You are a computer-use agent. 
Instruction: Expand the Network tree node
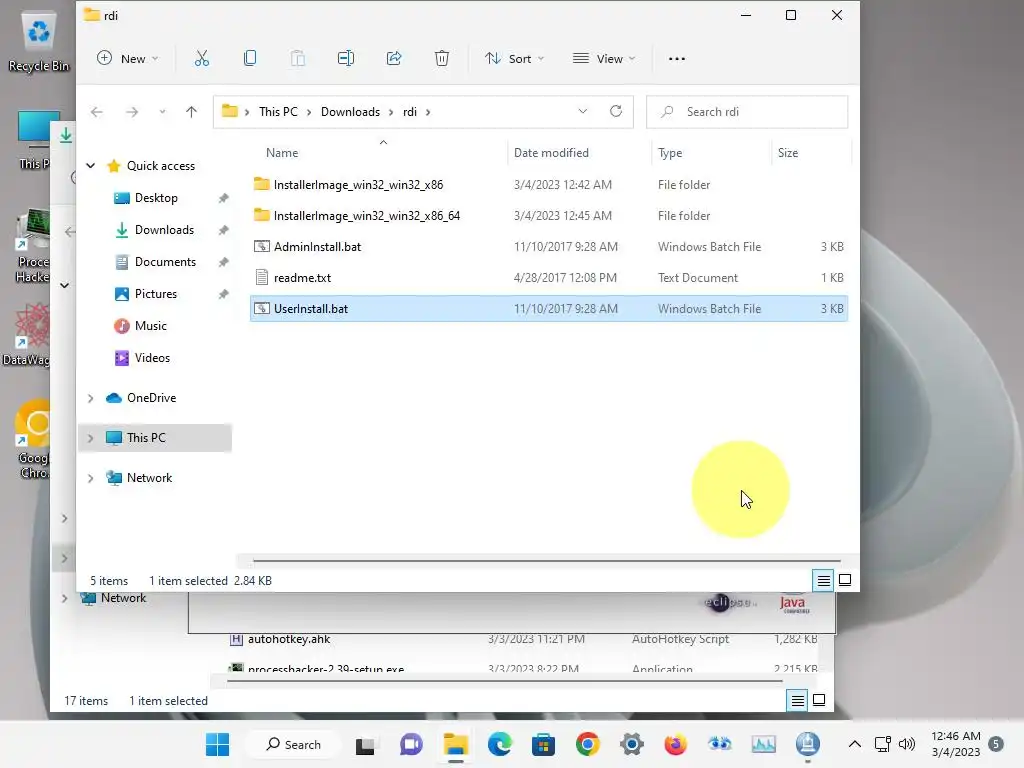[x=91, y=478]
